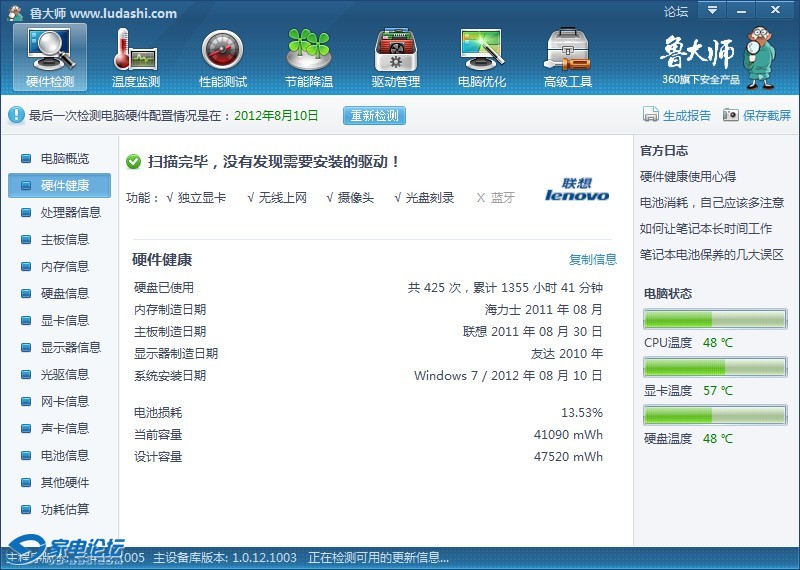Launch the 性能测试 performance test
This screenshot has height=570, width=800.
(x=222, y=57)
